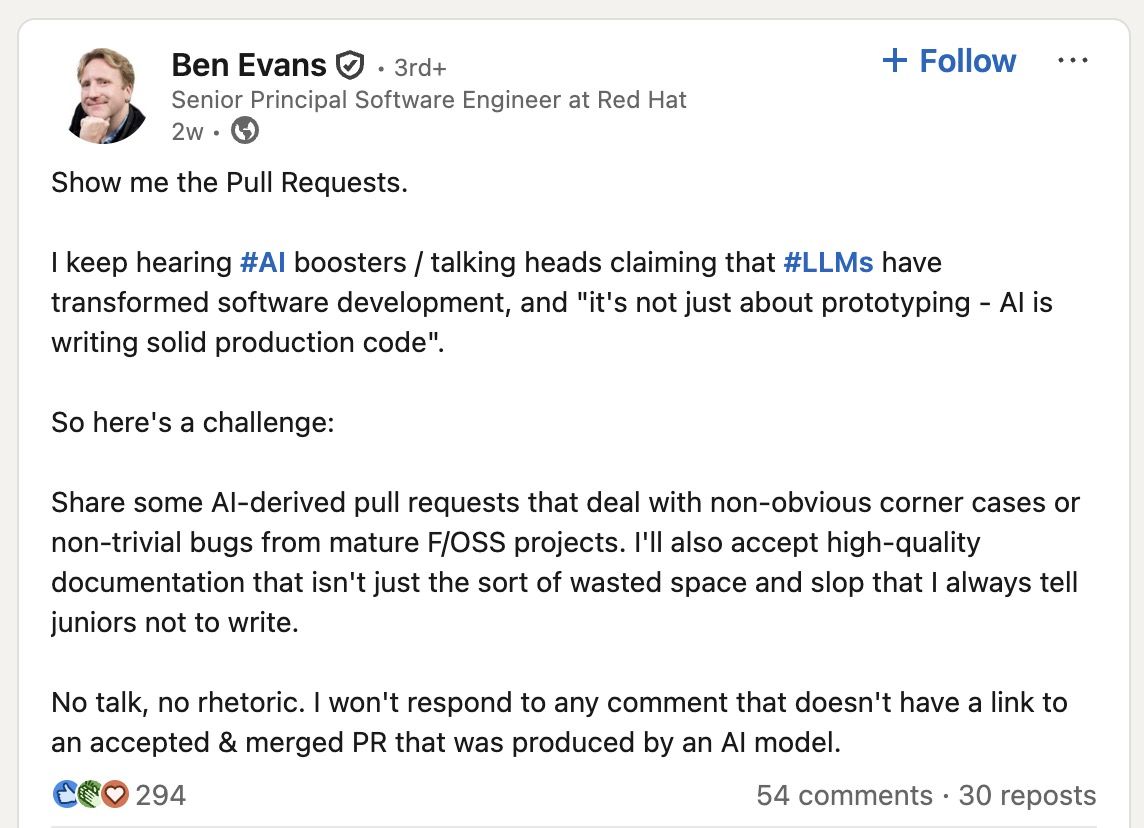
Task: Click the globe public visibility icon
Action: pos(245,130)
